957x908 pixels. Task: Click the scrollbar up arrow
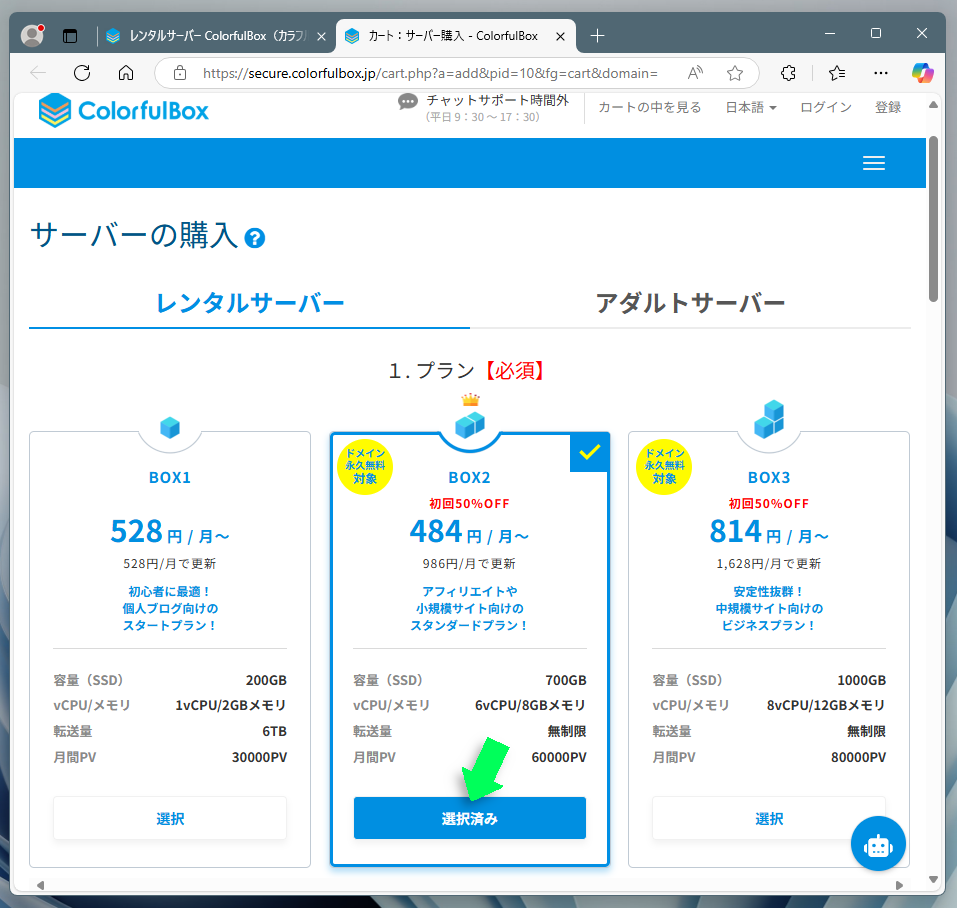933,105
